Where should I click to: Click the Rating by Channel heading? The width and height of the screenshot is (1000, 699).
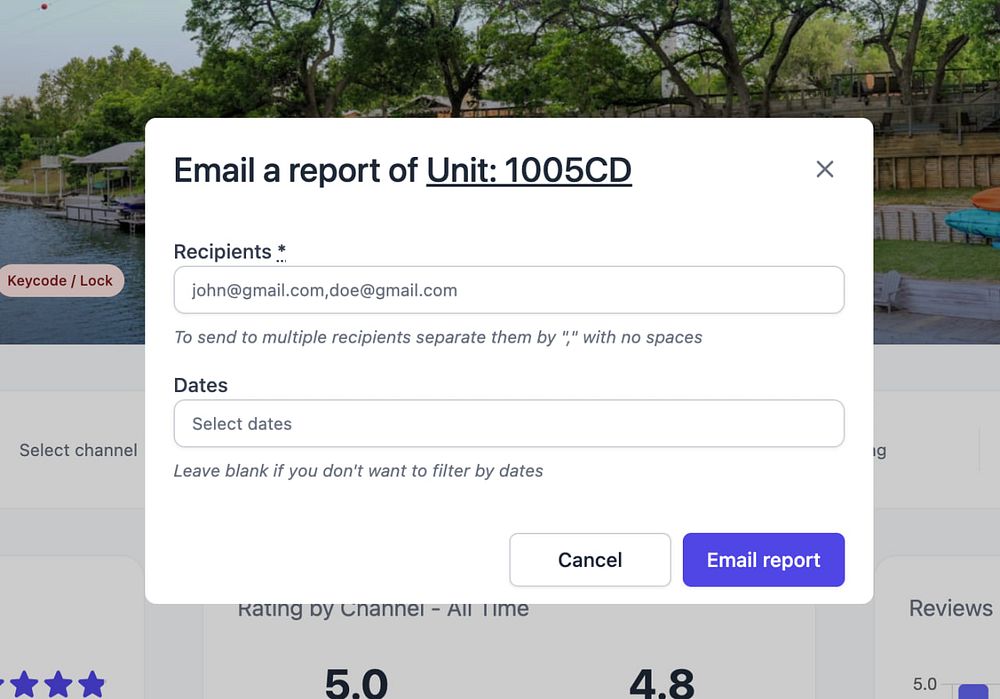pyautogui.click(x=383, y=609)
